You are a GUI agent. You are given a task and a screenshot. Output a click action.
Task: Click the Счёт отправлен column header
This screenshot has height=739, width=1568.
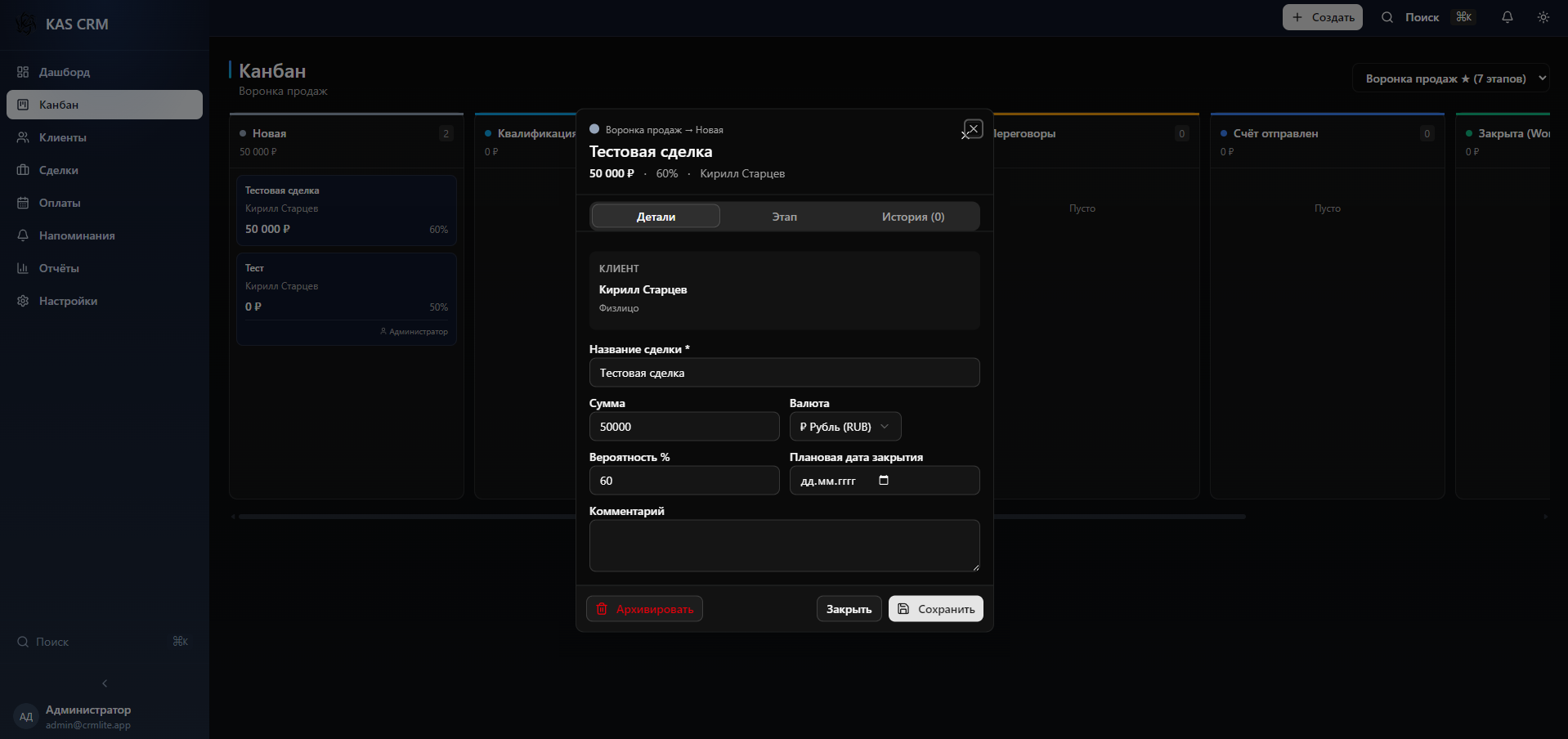[x=1328, y=141]
